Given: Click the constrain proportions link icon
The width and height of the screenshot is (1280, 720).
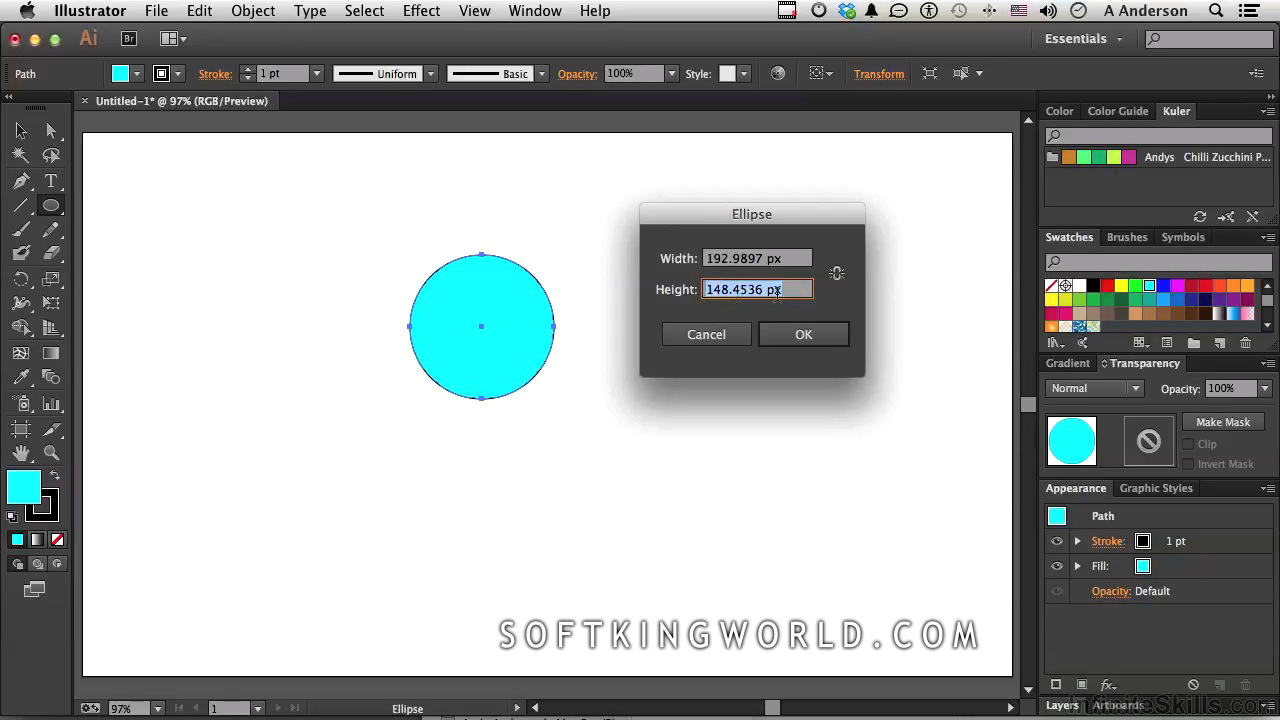Looking at the screenshot, I should pos(837,273).
